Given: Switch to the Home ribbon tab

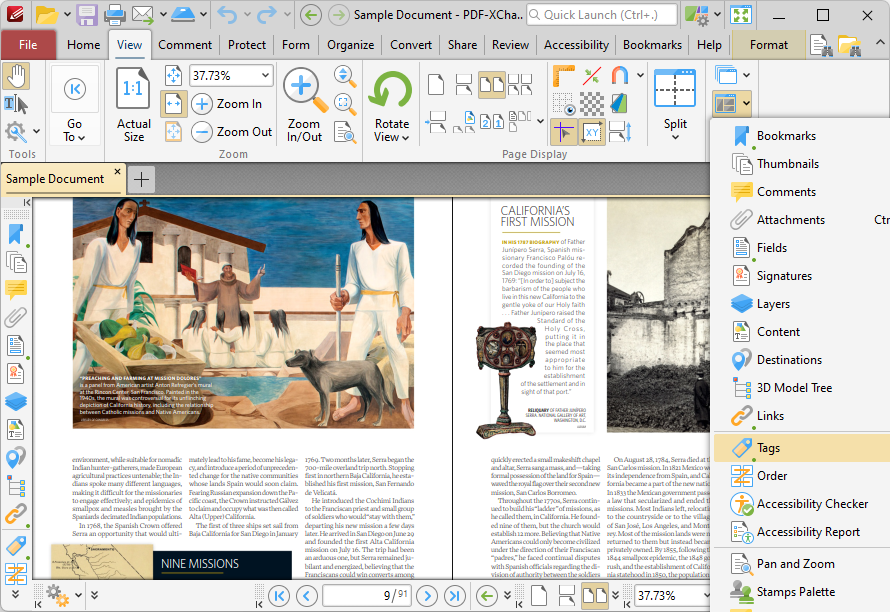Looking at the screenshot, I should (x=83, y=45).
